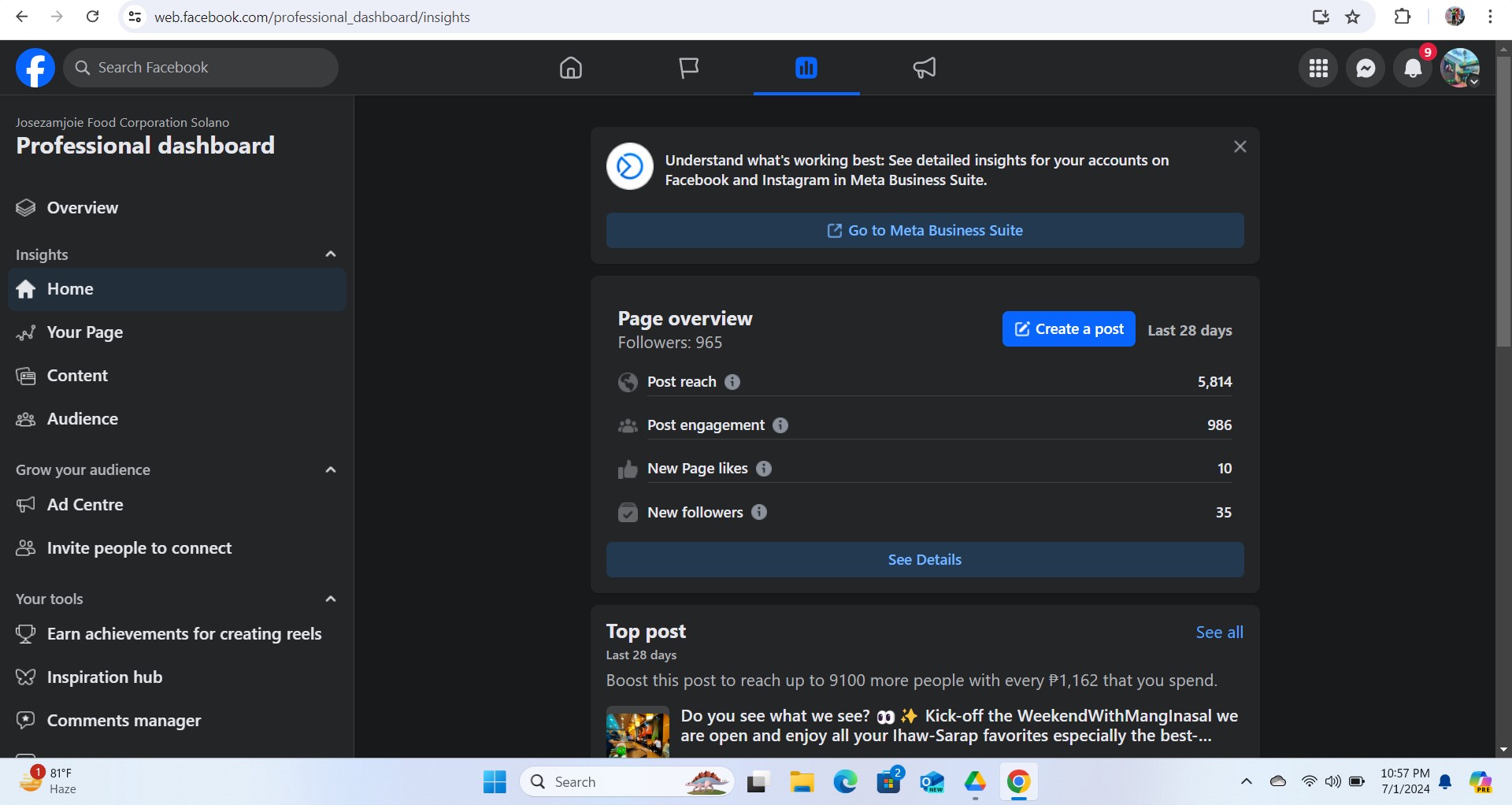Open Comments manager
This screenshot has height=805, width=1512.
(x=177, y=721)
